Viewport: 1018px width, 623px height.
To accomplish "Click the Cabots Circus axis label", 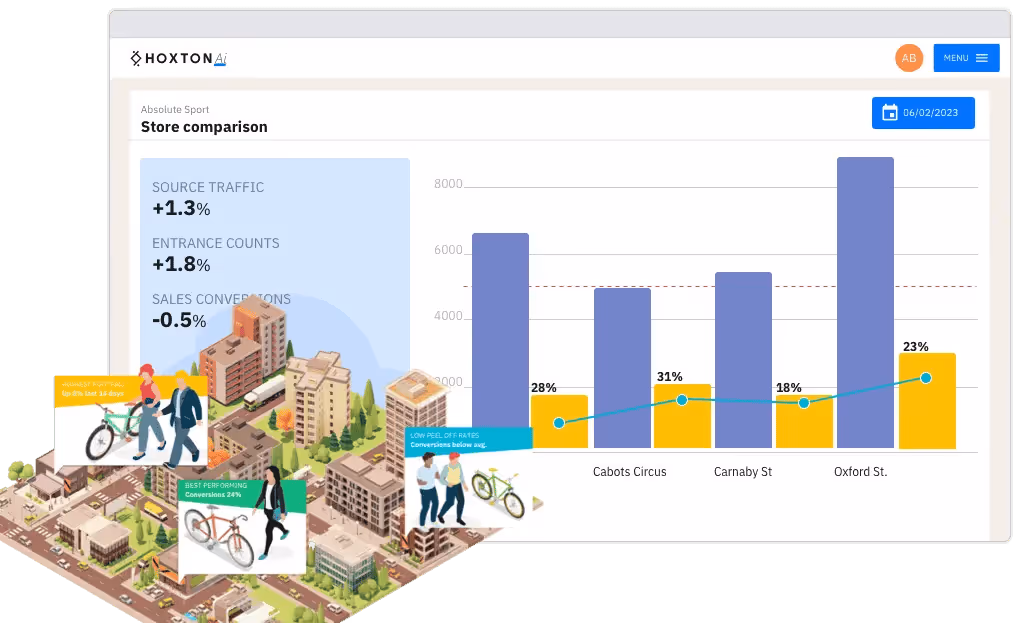I will [629, 472].
